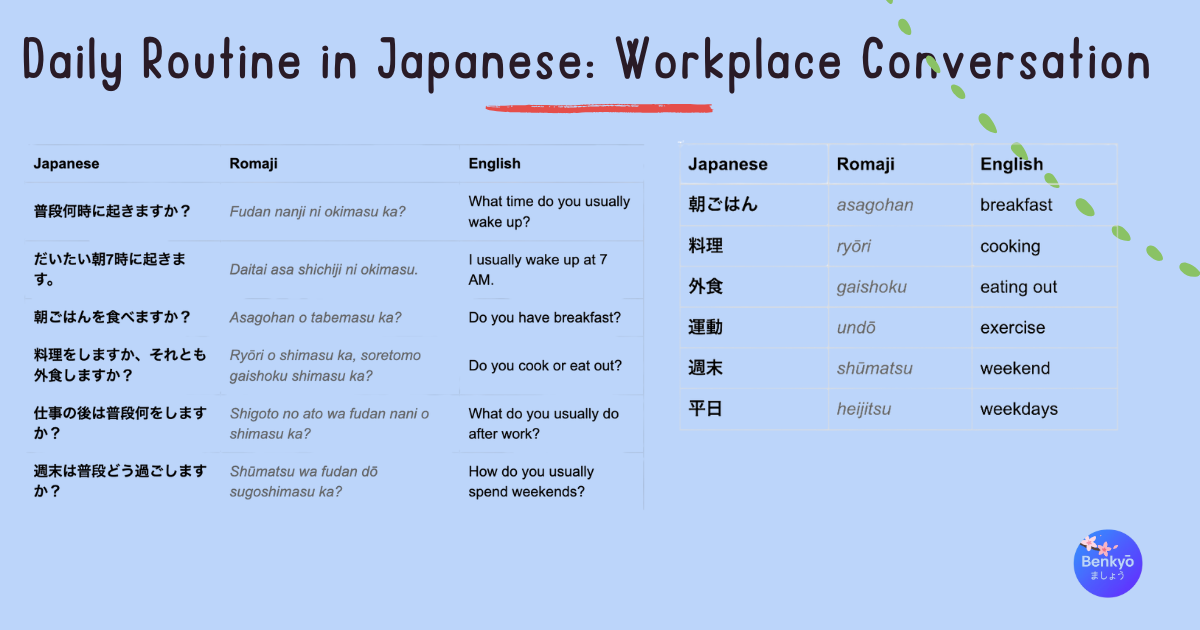Viewport: 1200px width, 630px height.
Task: Click '料理をしますか、それとも外食しますか？' cell
Action: pos(120,365)
